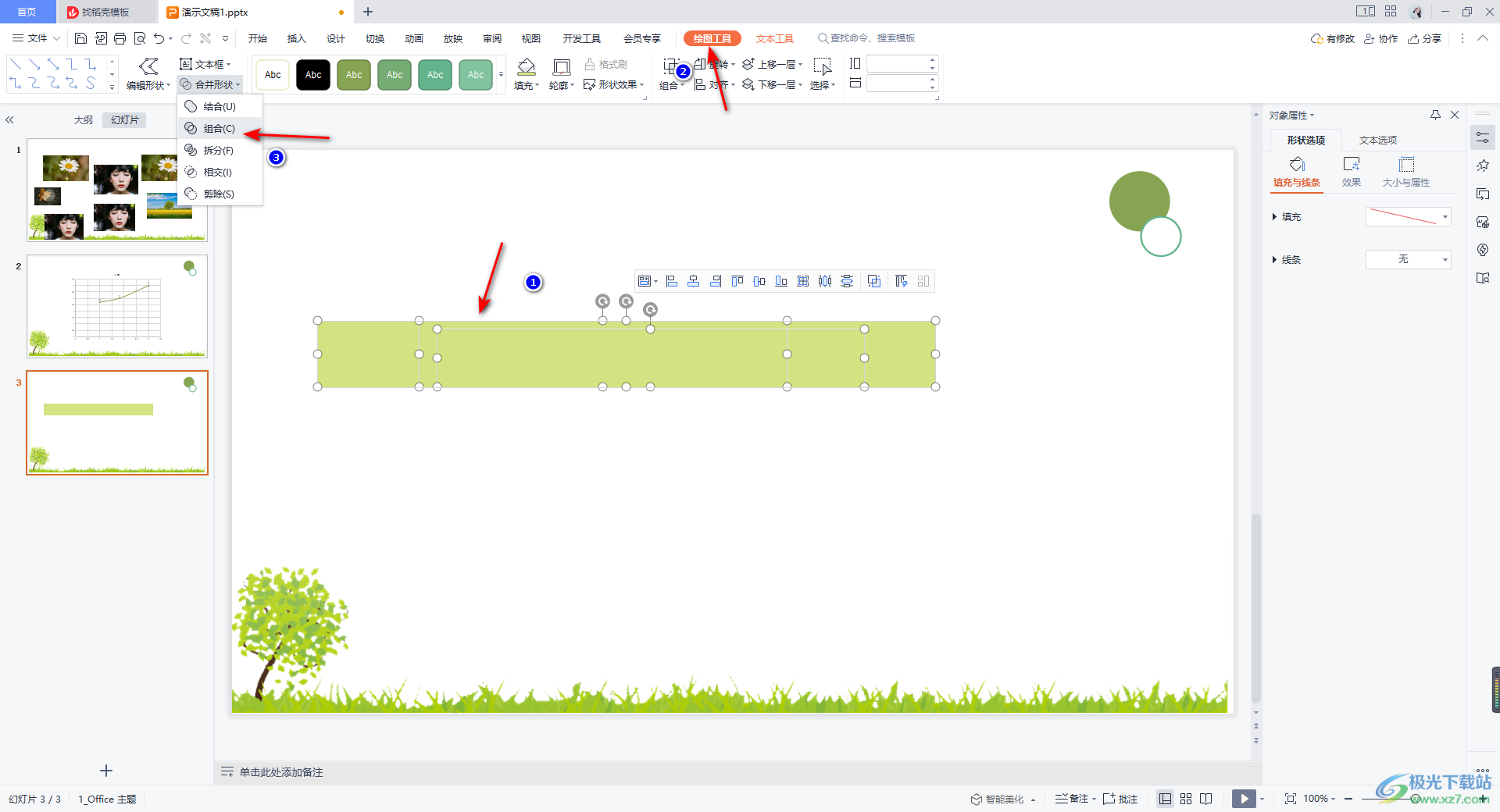Viewport: 1500px width, 812px height.
Task: Open Fill & Line (填充与线条) section
Action: pyautogui.click(x=1297, y=172)
